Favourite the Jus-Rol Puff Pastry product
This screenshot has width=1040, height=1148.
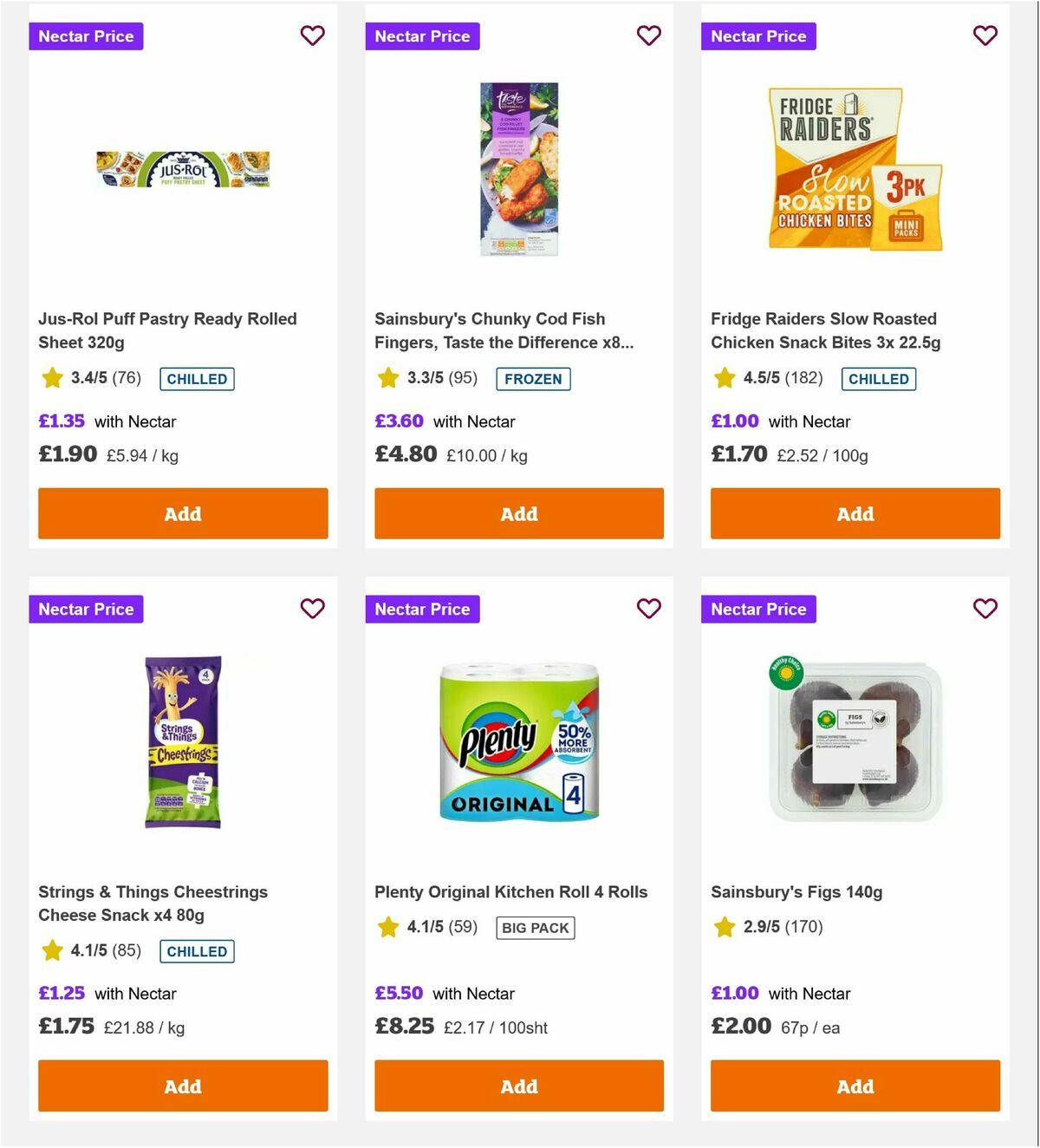(x=312, y=36)
